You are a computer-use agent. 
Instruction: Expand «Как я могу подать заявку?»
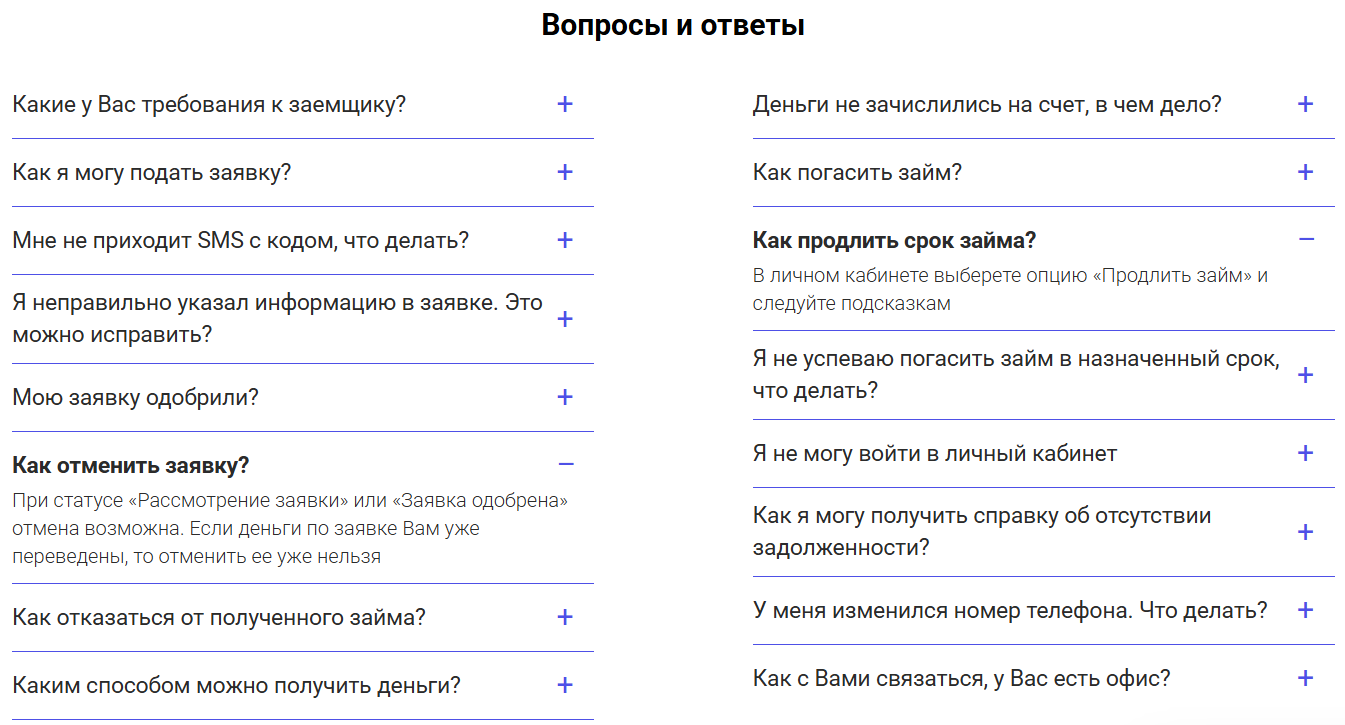[x=566, y=171]
